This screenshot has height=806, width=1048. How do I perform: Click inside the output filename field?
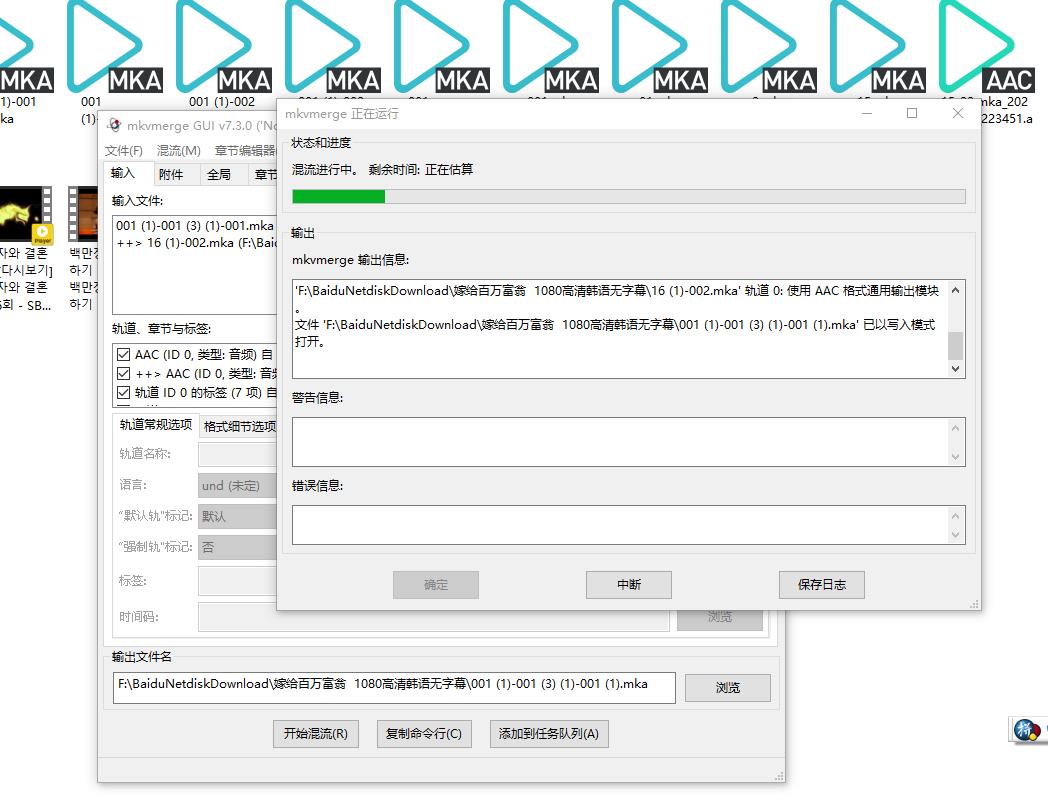coord(393,687)
